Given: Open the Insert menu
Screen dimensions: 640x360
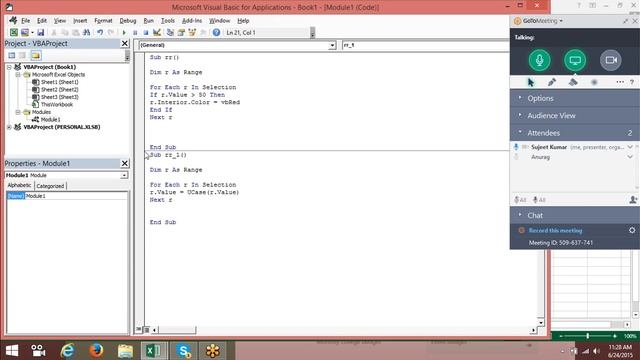Looking at the screenshot, I should point(80,21).
